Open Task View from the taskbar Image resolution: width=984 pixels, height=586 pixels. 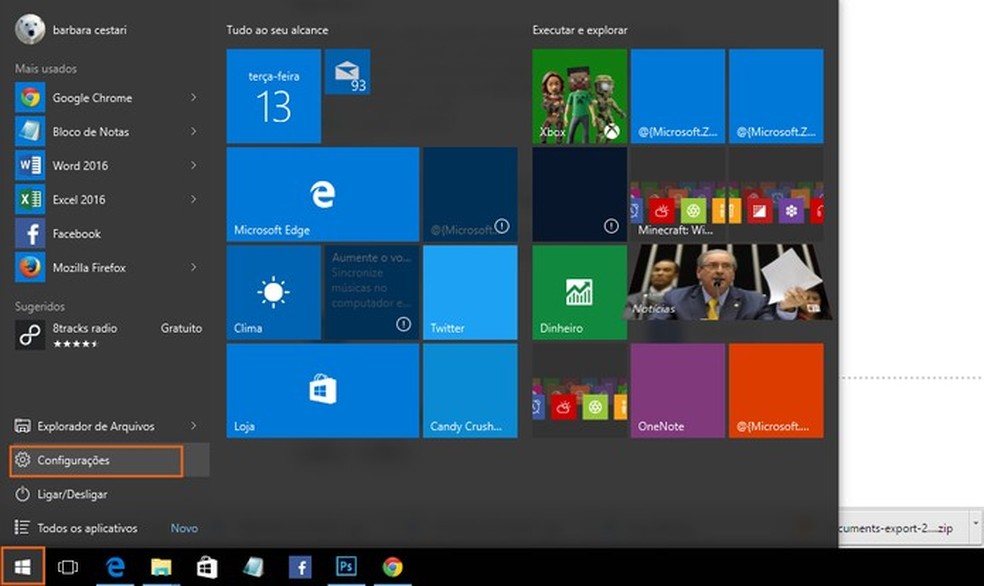[67, 567]
